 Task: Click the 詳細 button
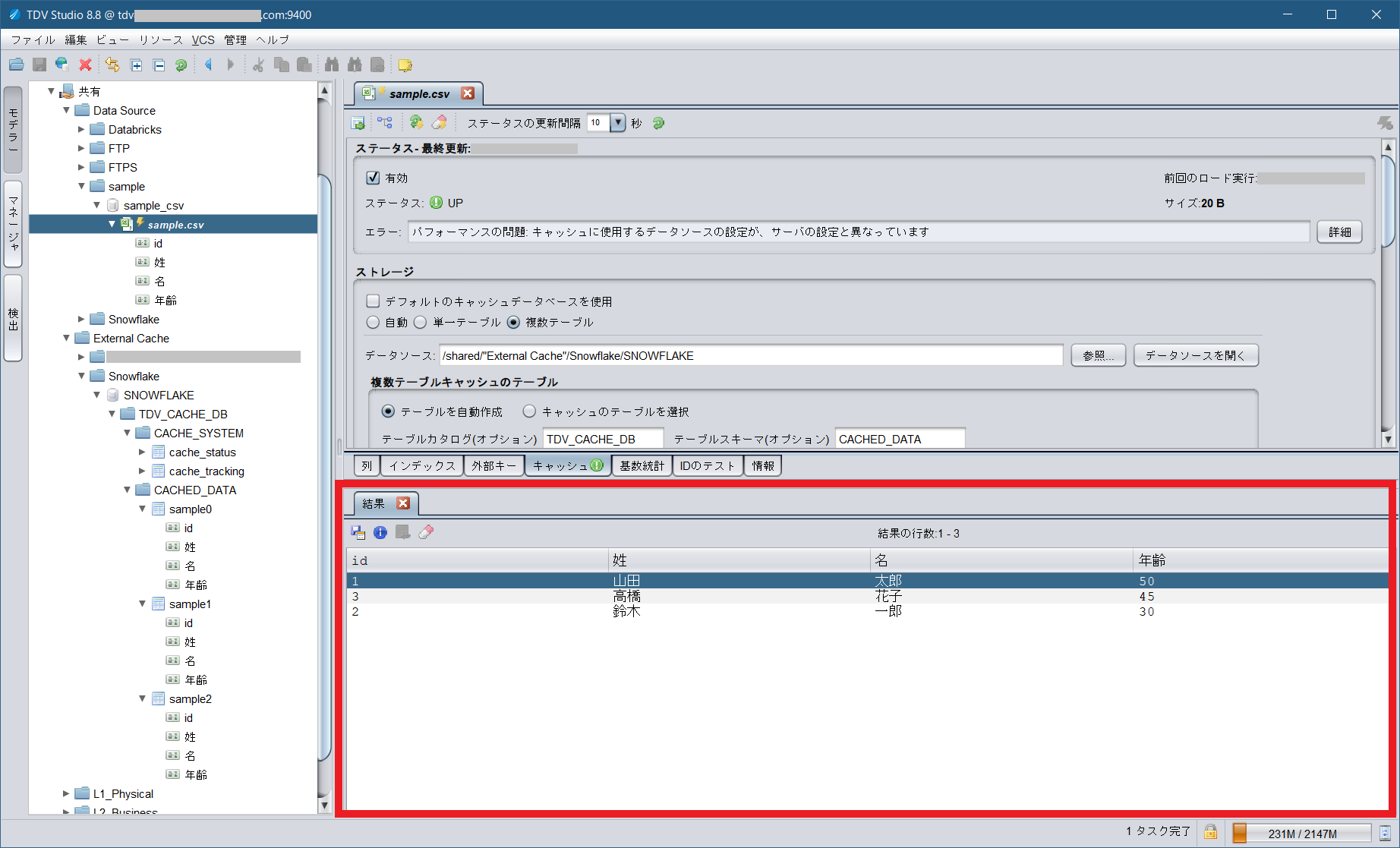(1339, 232)
